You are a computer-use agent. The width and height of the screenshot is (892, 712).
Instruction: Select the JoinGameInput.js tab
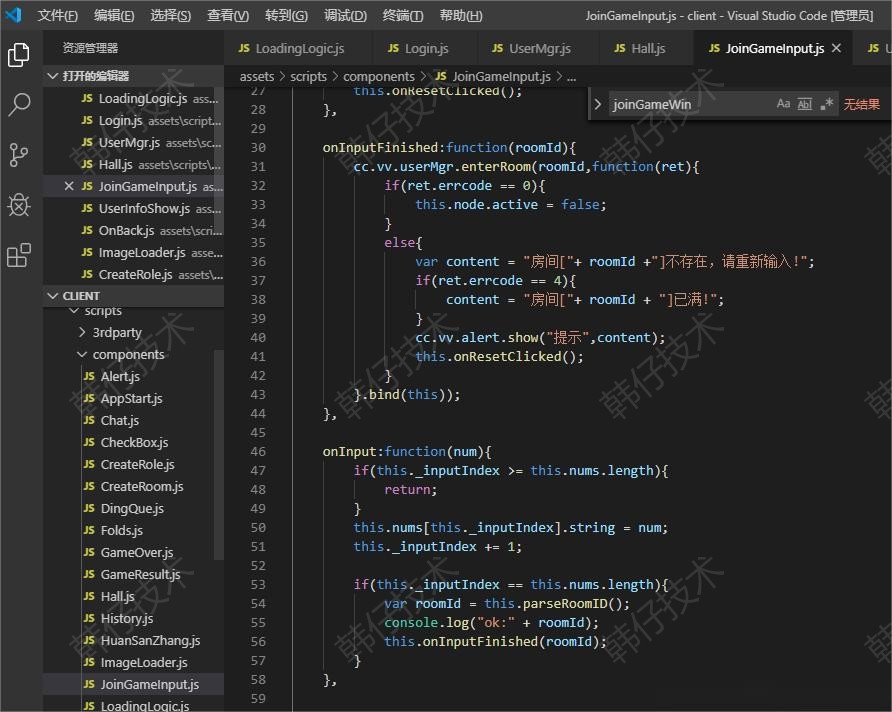[x=774, y=48]
